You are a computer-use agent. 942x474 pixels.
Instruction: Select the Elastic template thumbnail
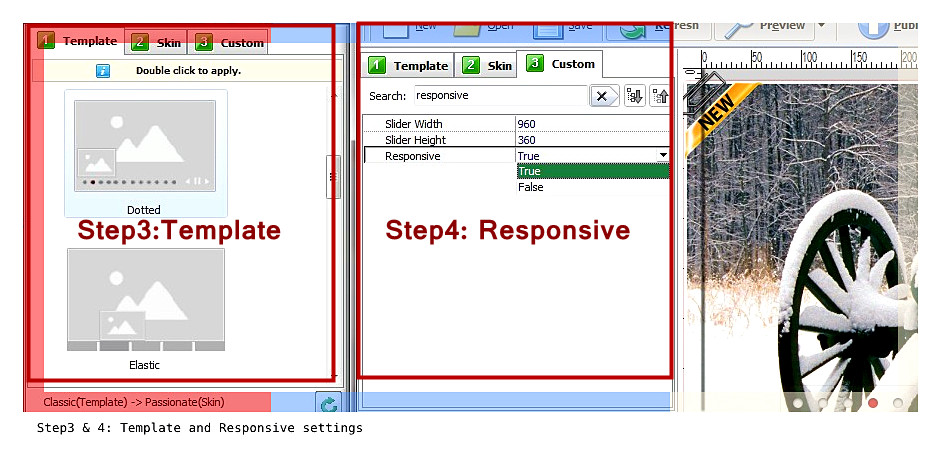point(146,300)
